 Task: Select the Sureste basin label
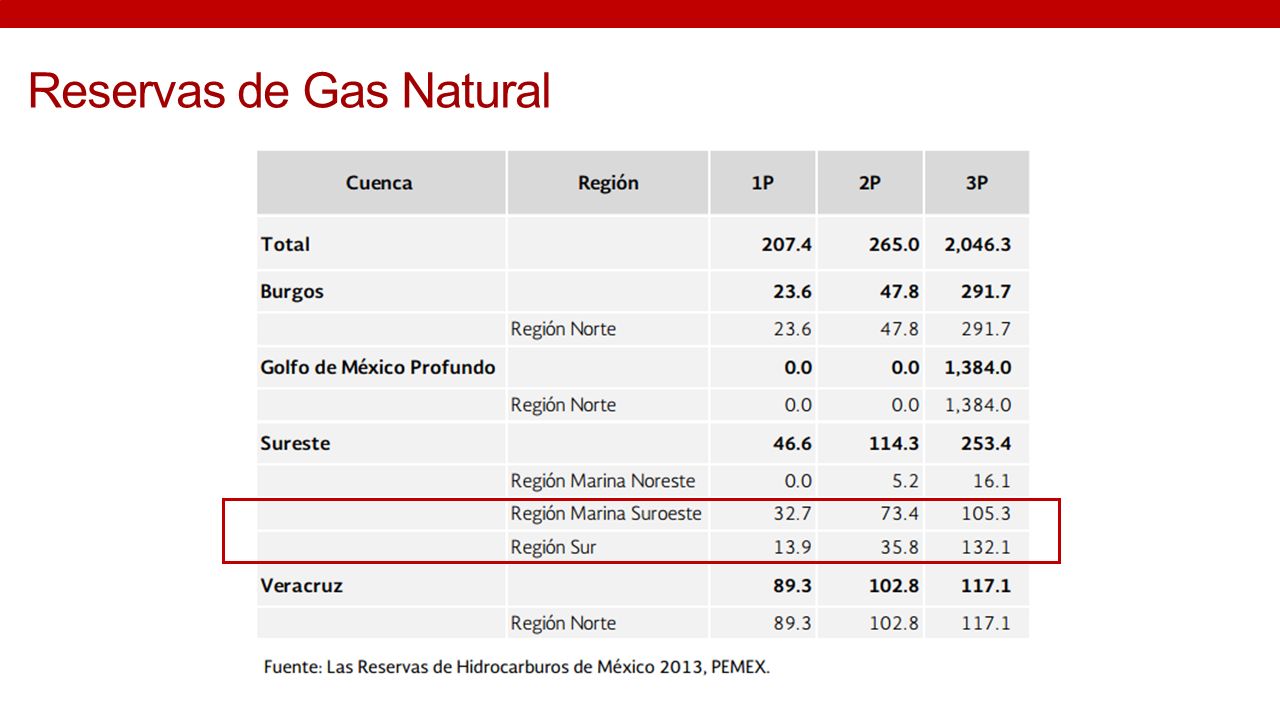coord(295,443)
